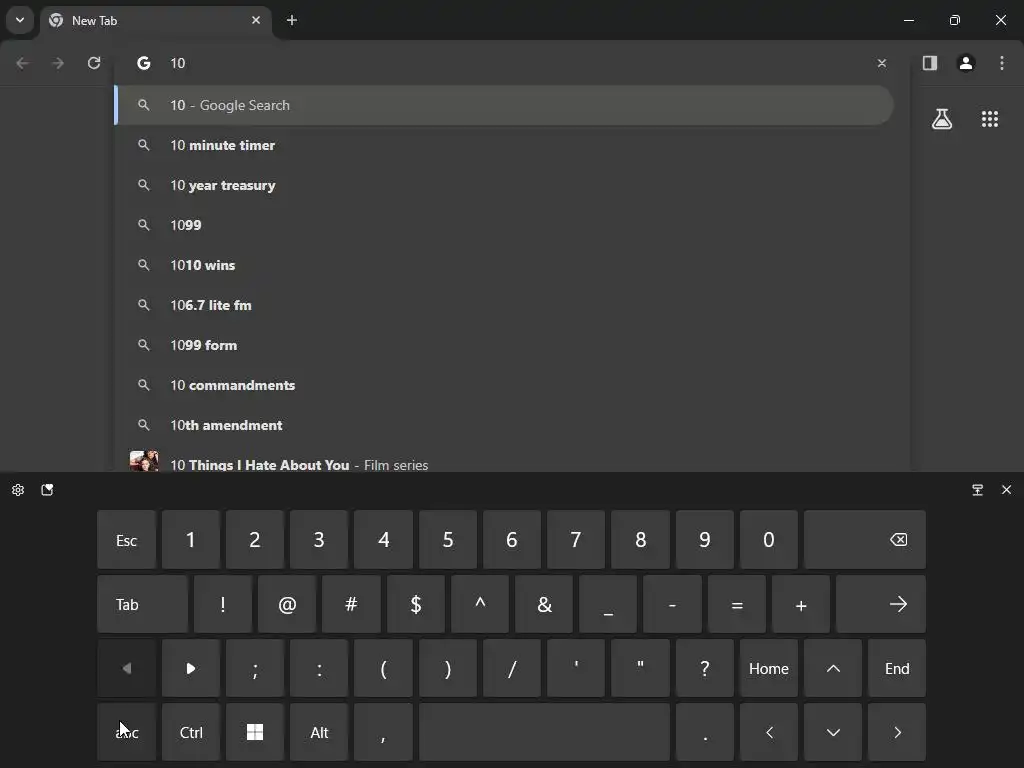The height and width of the screenshot is (768, 1024).
Task: Toggle the Ctrl modifier key
Action: pos(191,732)
